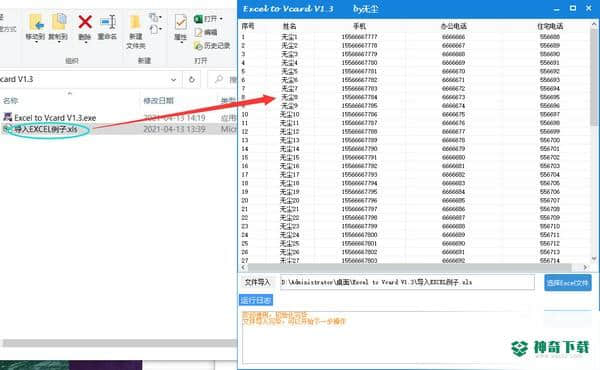This screenshot has width=600, height=370.
Task: Click the Explorer horizontal scrollbar
Action: [x=119, y=343]
